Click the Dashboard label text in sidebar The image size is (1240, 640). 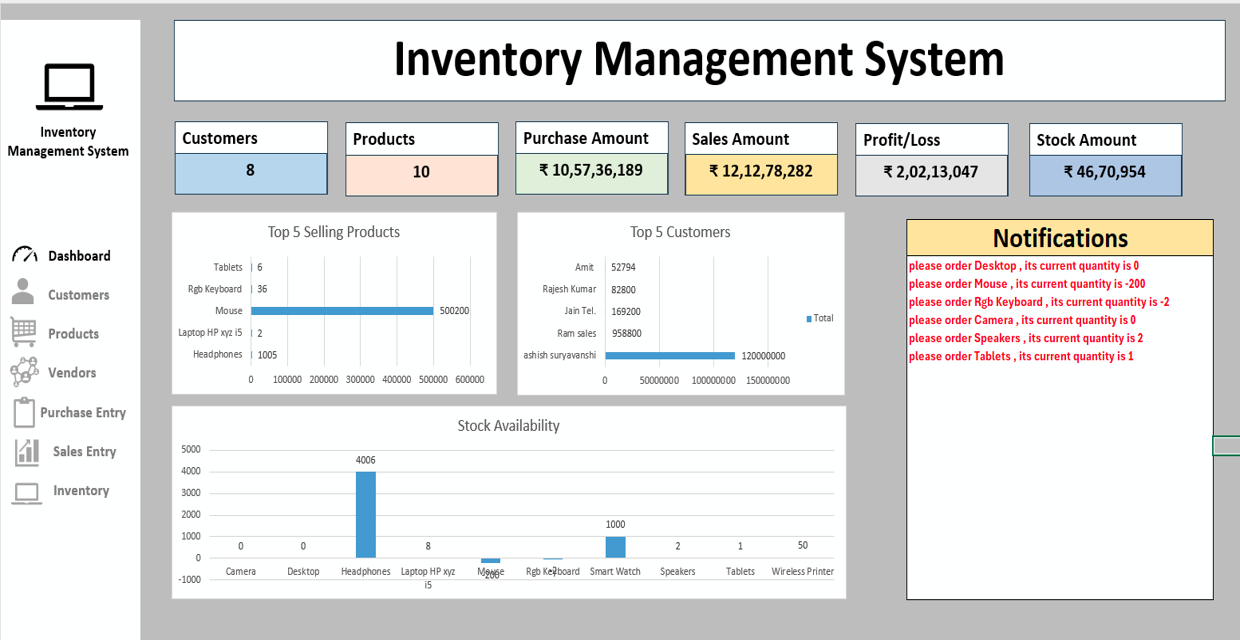coord(80,255)
